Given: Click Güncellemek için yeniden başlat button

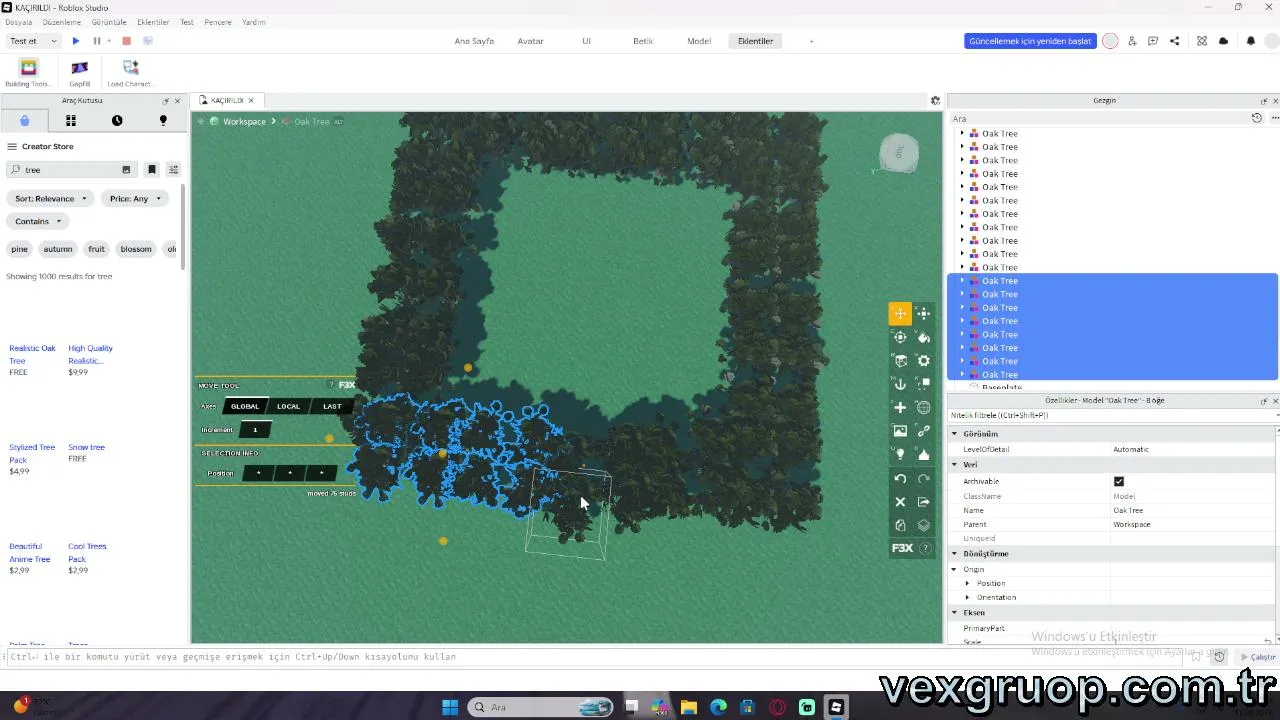Looking at the screenshot, I should click(1030, 41).
